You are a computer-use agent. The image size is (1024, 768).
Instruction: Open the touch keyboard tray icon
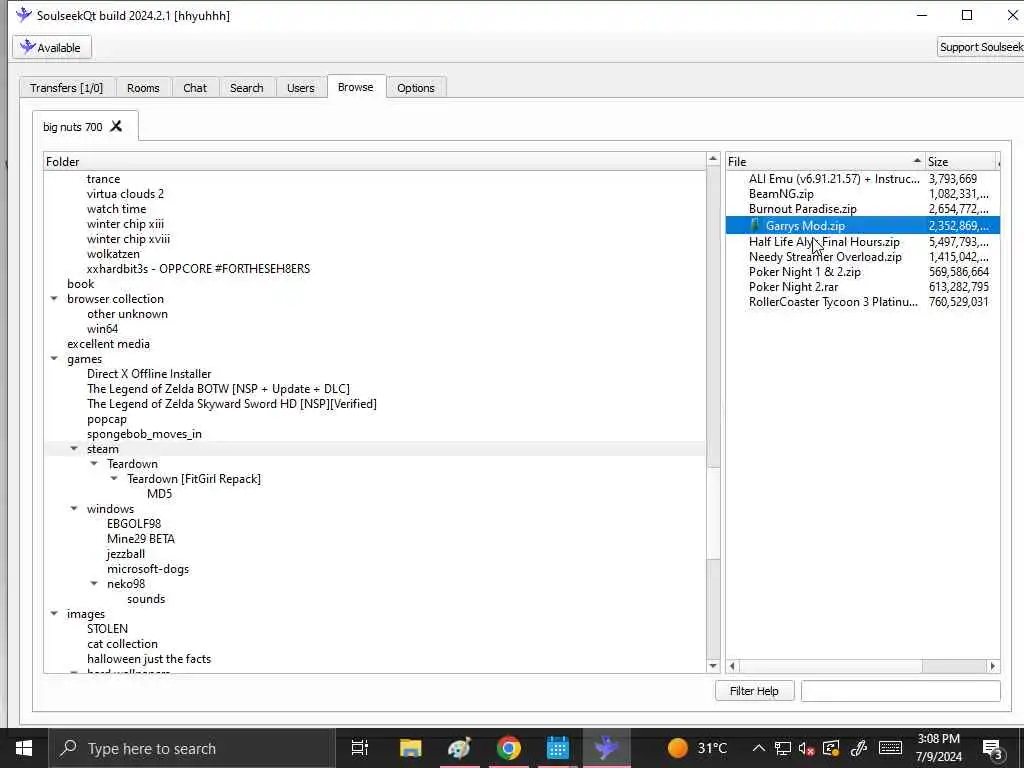point(890,748)
